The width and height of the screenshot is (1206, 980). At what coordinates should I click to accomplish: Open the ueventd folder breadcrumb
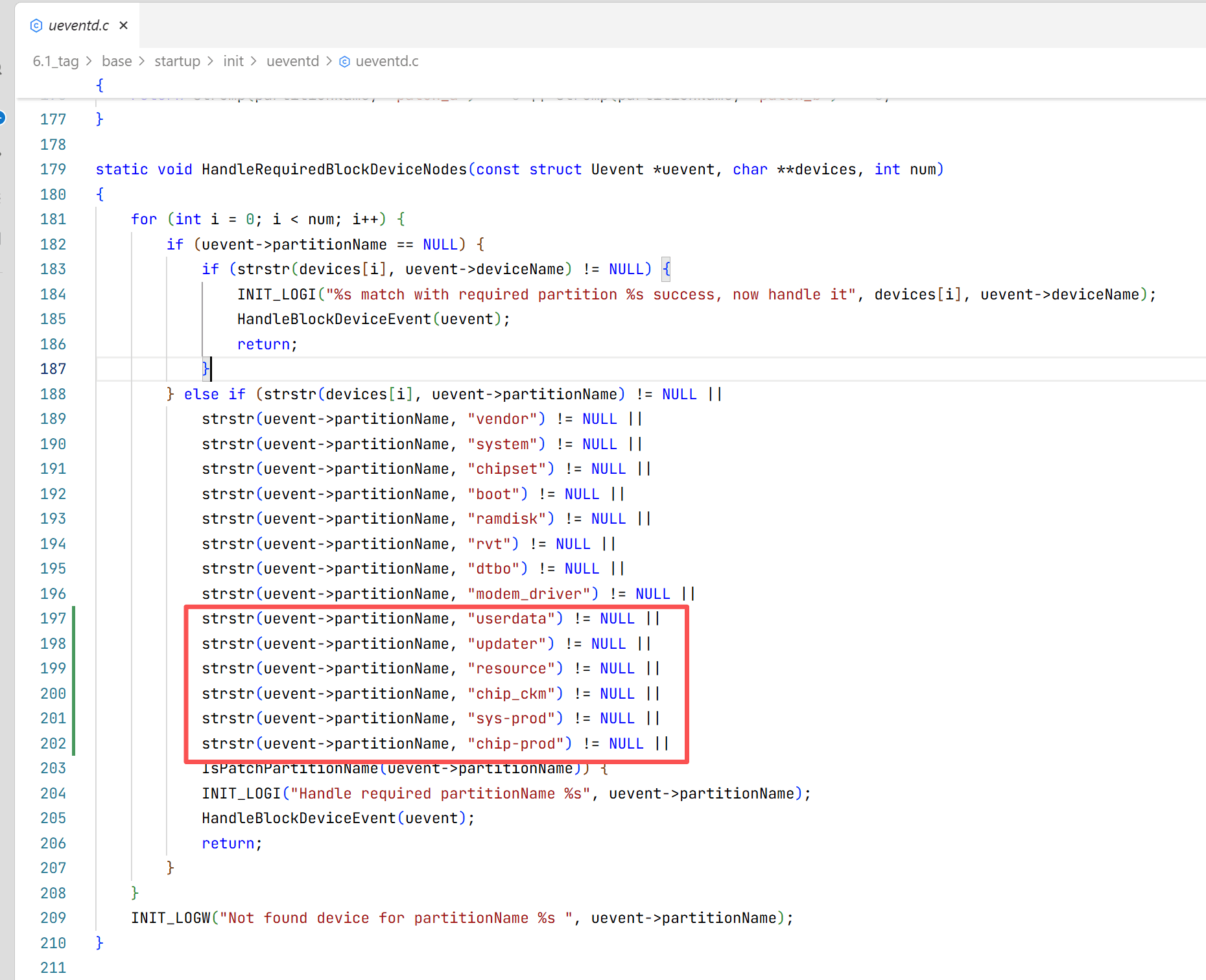(x=292, y=61)
